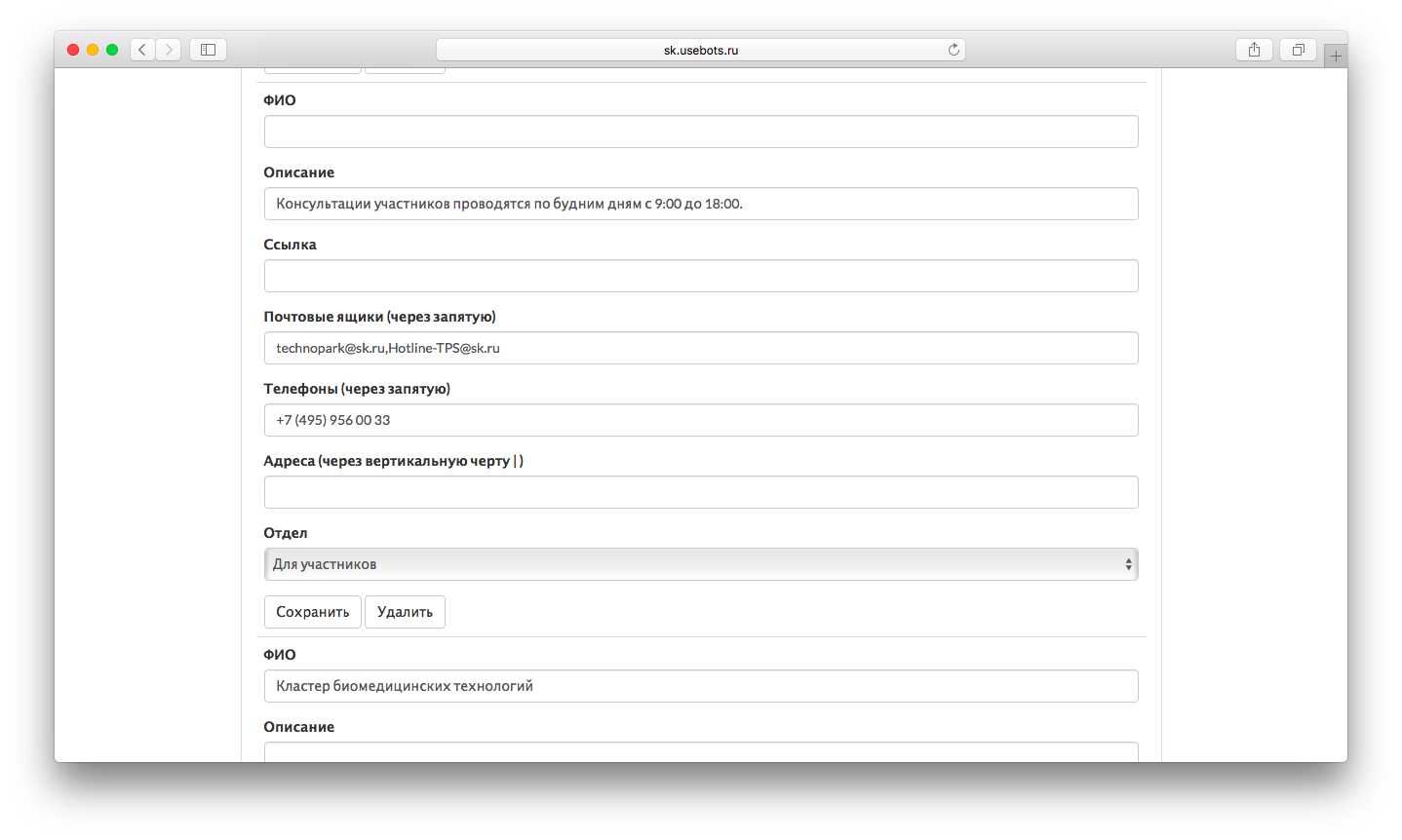Close the Safari window

[x=73, y=50]
